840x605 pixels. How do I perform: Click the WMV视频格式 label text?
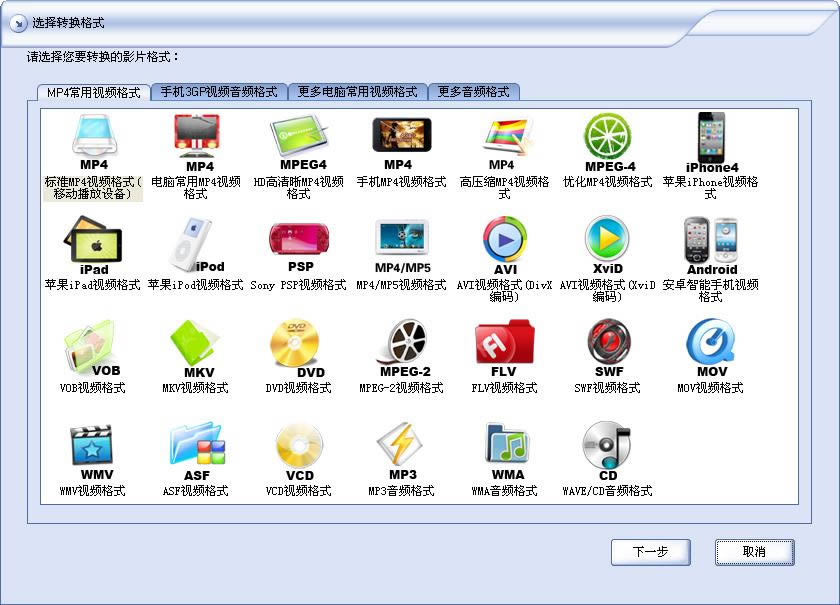(x=92, y=490)
